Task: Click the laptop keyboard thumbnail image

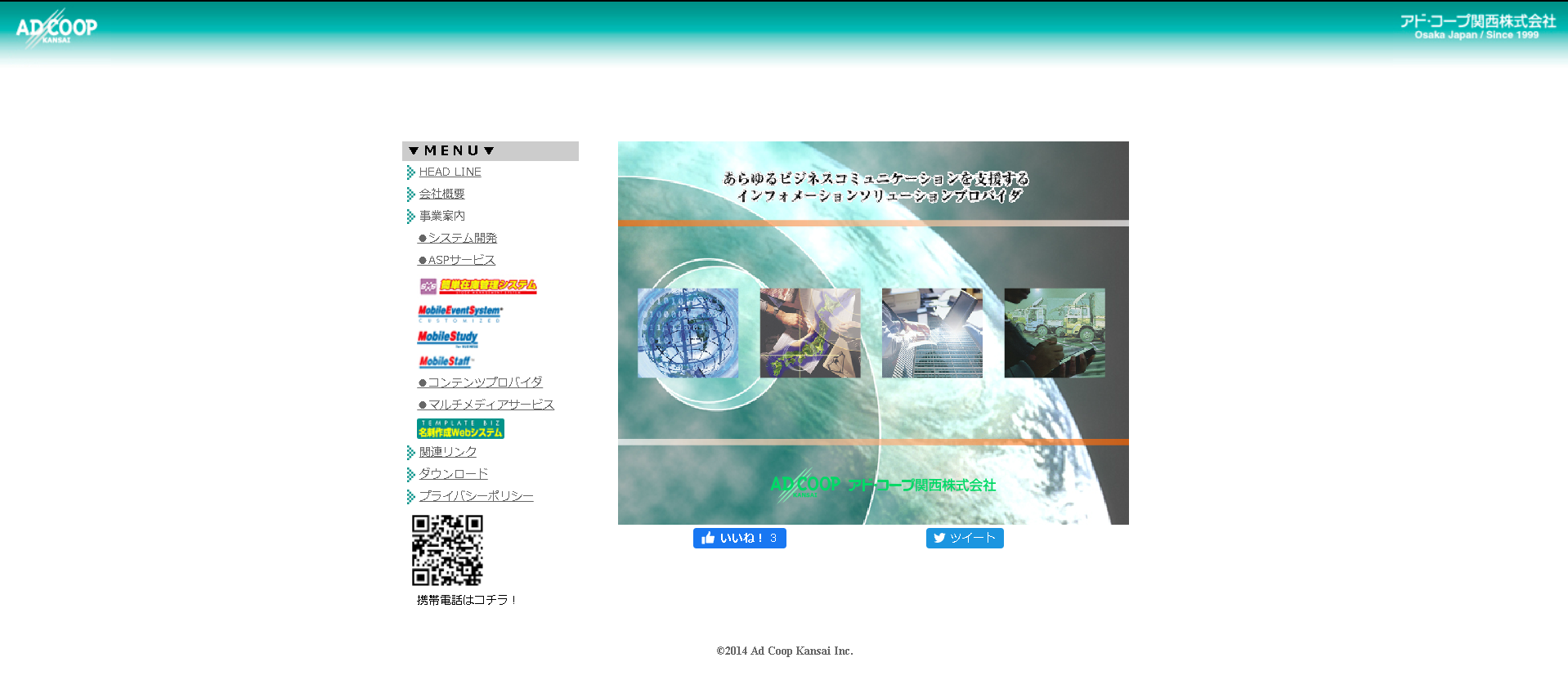Action: tap(932, 333)
